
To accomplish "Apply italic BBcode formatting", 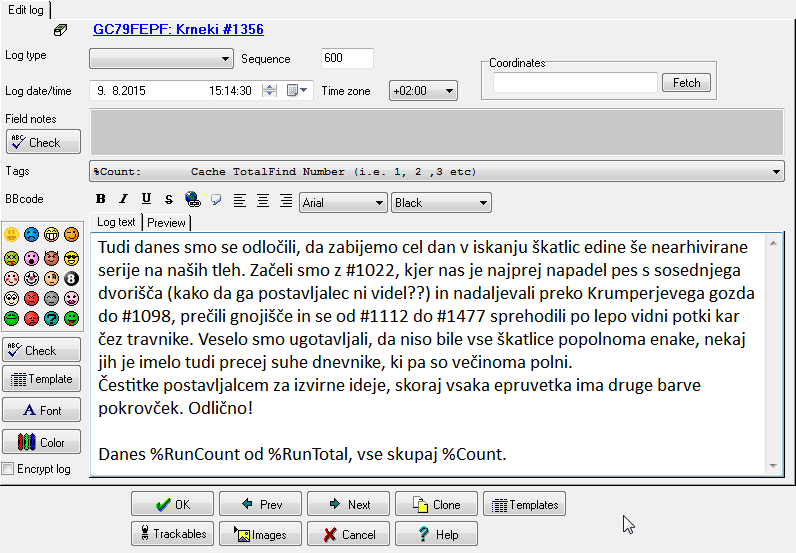I will pos(123,199).
